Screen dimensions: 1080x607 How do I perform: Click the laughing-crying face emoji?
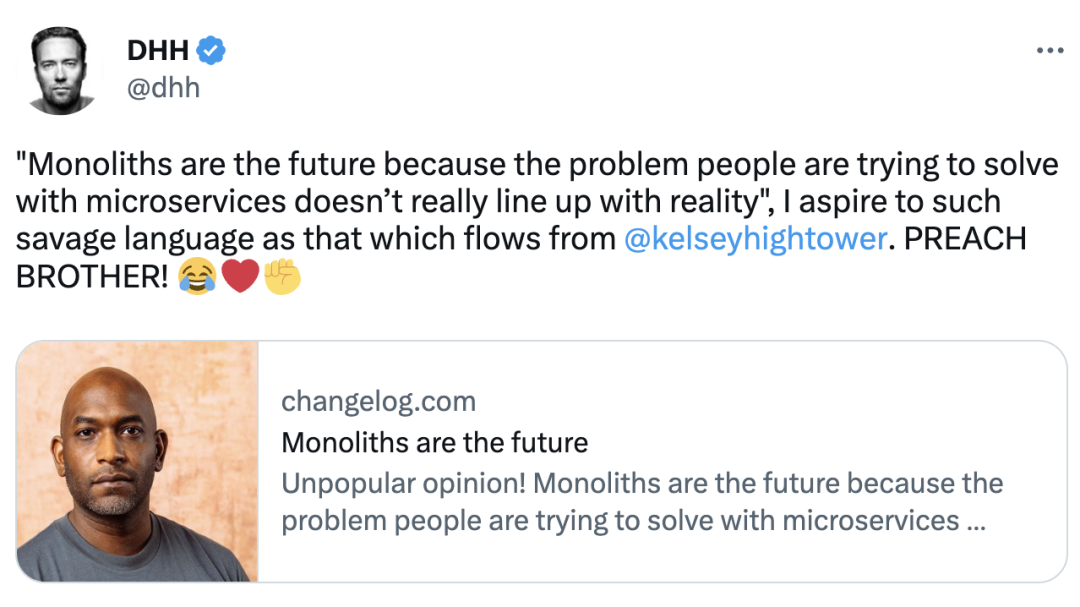click(x=198, y=277)
